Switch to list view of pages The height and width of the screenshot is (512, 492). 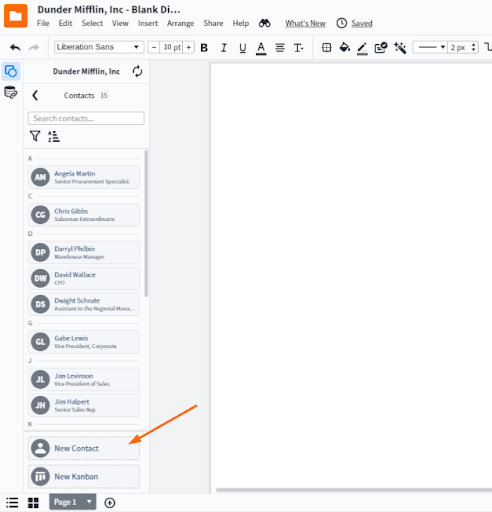[12, 503]
